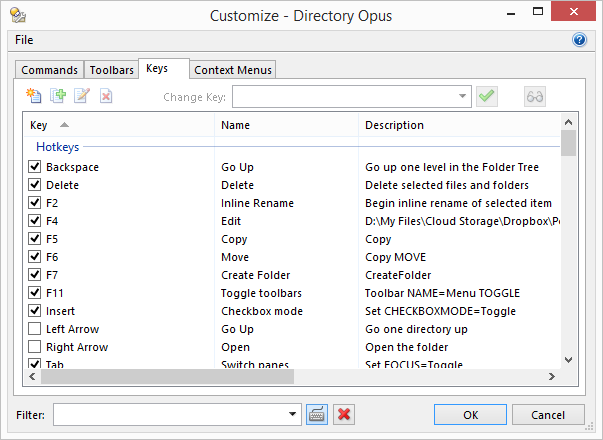The width and height of the screenshot is (603, 440).
Task: Click 'Toolbar NAME=Menu TOGGLE' description
Action: point(442,293)
